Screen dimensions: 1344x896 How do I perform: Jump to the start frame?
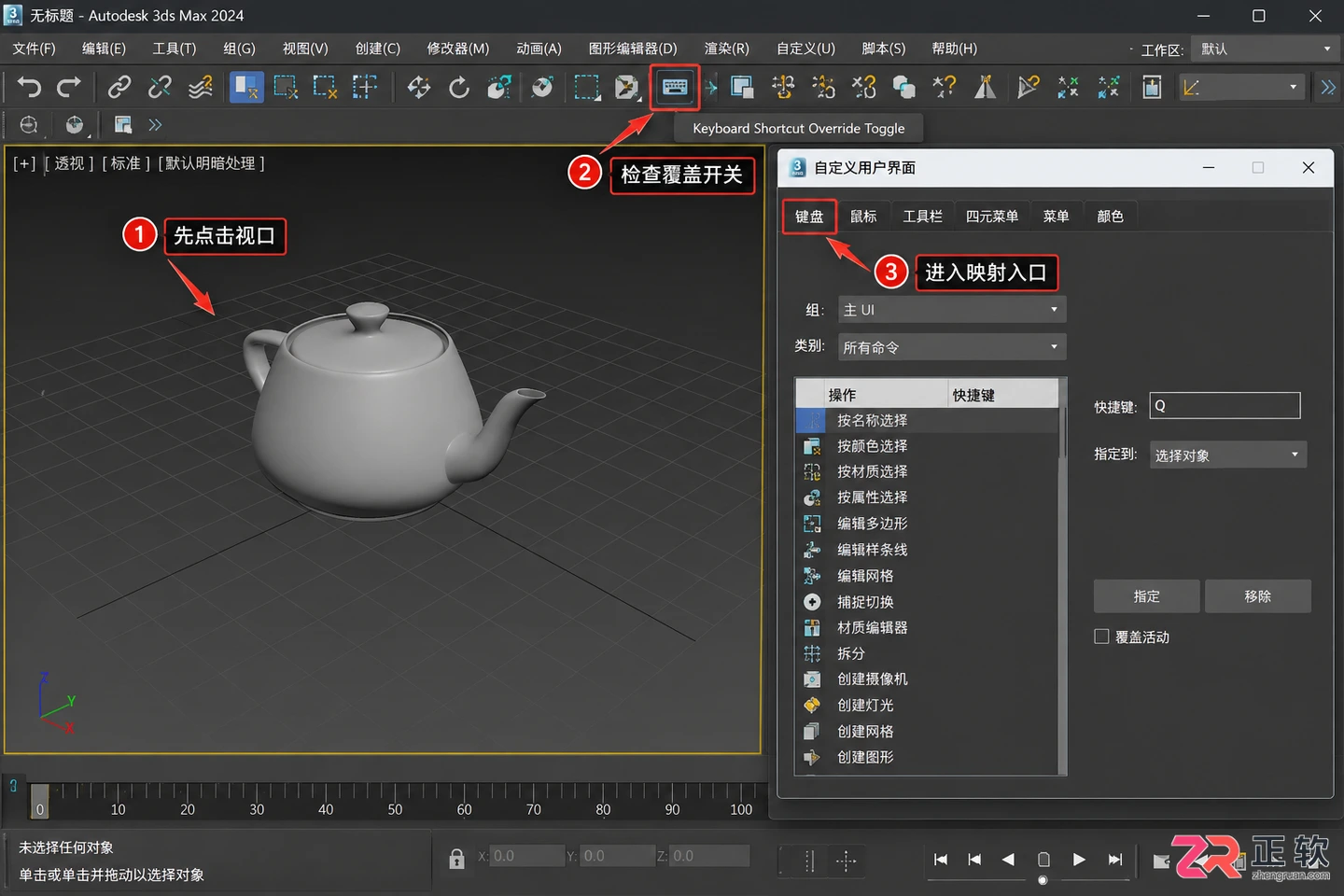[940, 860]
